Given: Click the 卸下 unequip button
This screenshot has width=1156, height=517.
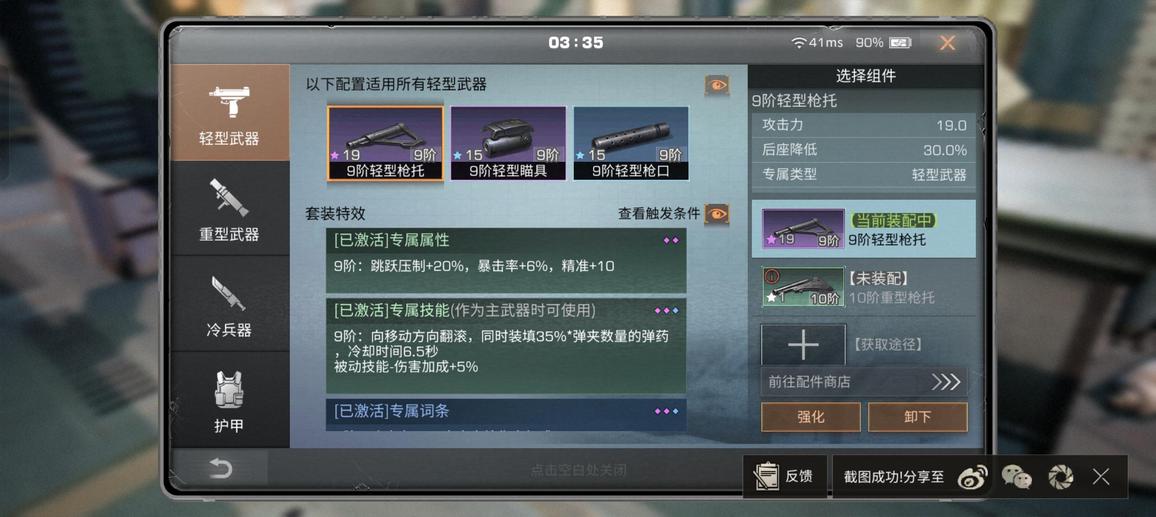Looking at the screenshot, I should (x=917, y=417).
